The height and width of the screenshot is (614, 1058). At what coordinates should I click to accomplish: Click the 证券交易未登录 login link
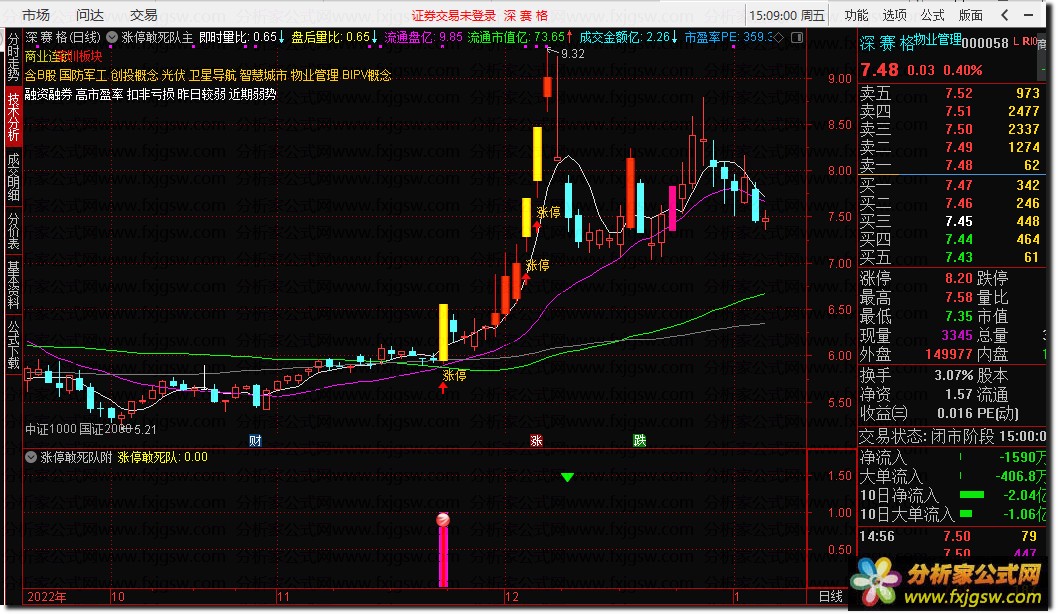pyautogui.click(x=454, y=15)
